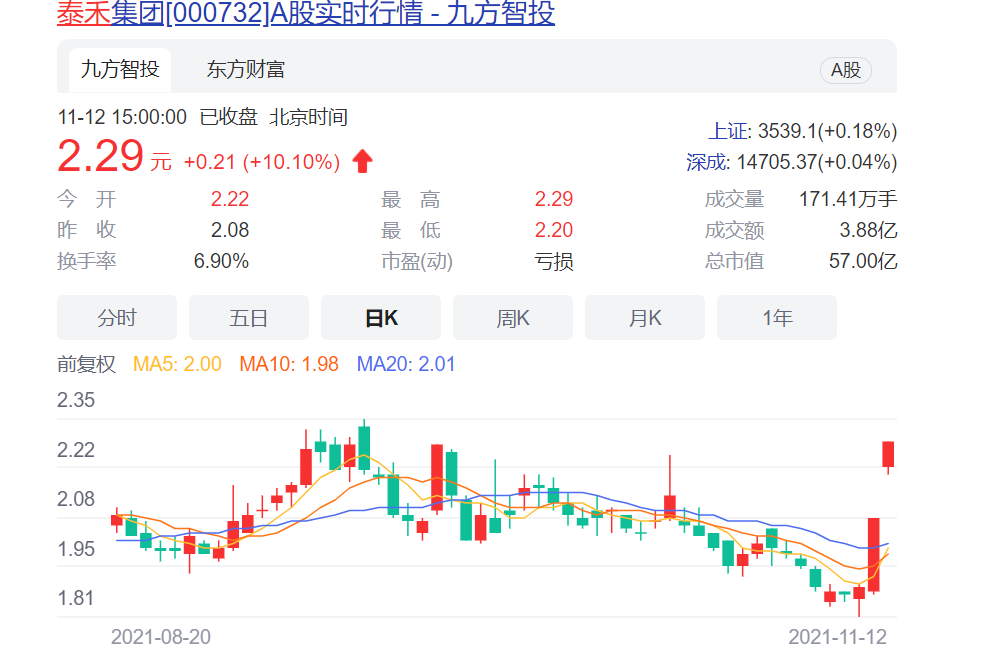This screenshot has height=650, width=989.
Task: Click the 今开 value 2.22
Action: 230,199
